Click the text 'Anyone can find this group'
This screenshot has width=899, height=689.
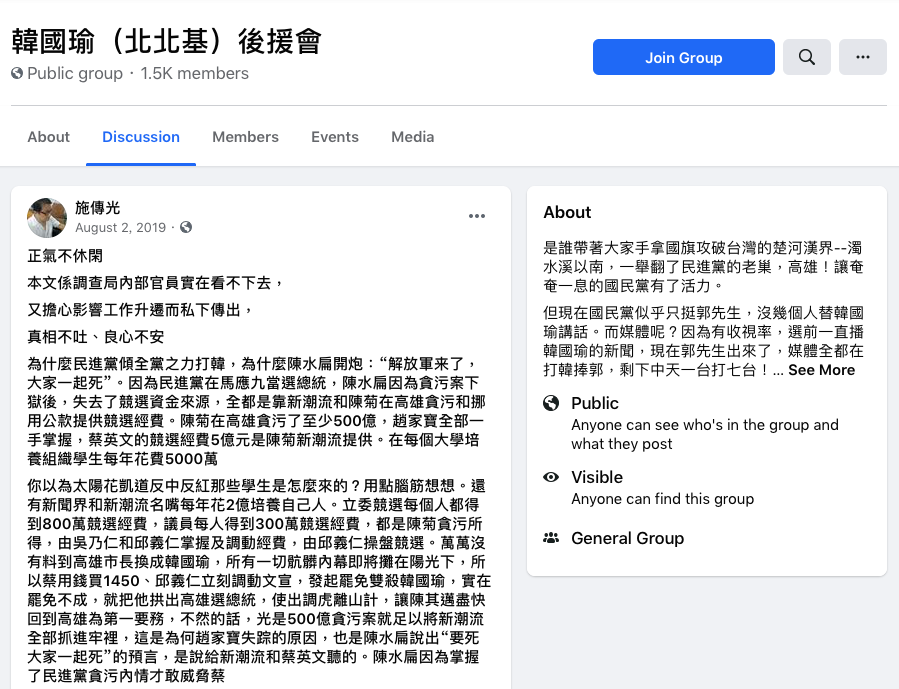(x=662, y=499)
